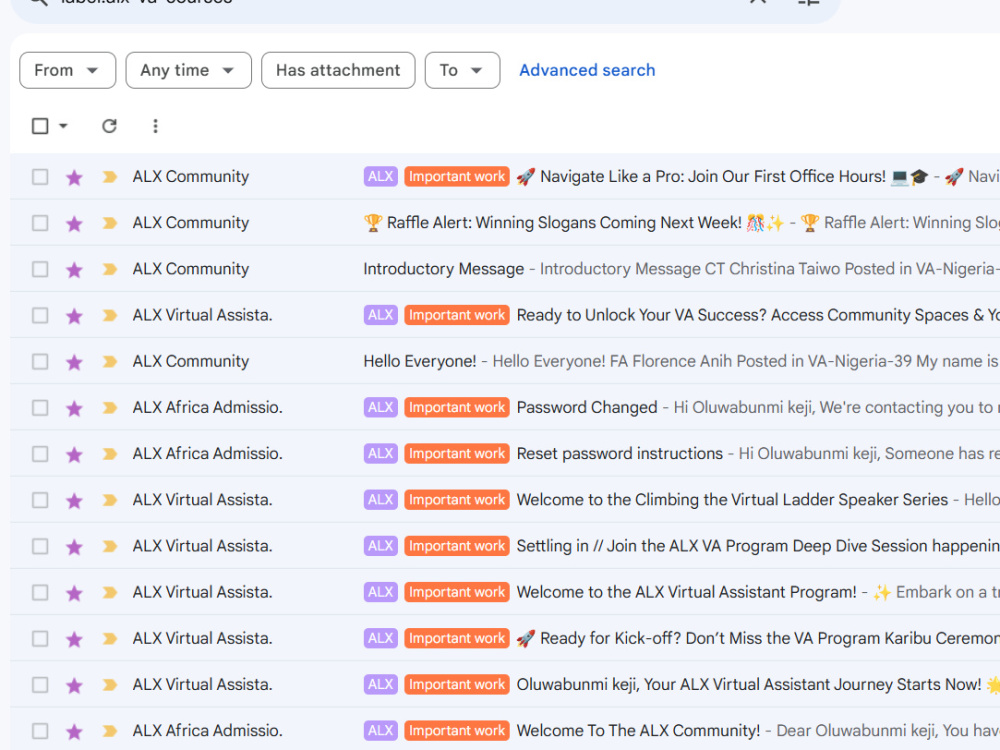This screenshot has height=750, width=1000.
Task: Unstar the Hello Everyone email
Action: point(74,362)
